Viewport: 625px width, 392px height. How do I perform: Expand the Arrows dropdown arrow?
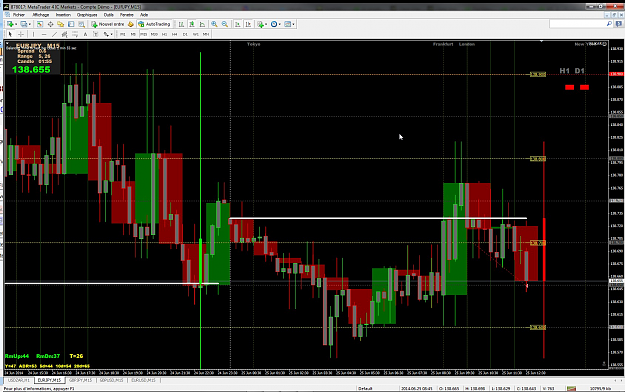[x=112, y=34]
